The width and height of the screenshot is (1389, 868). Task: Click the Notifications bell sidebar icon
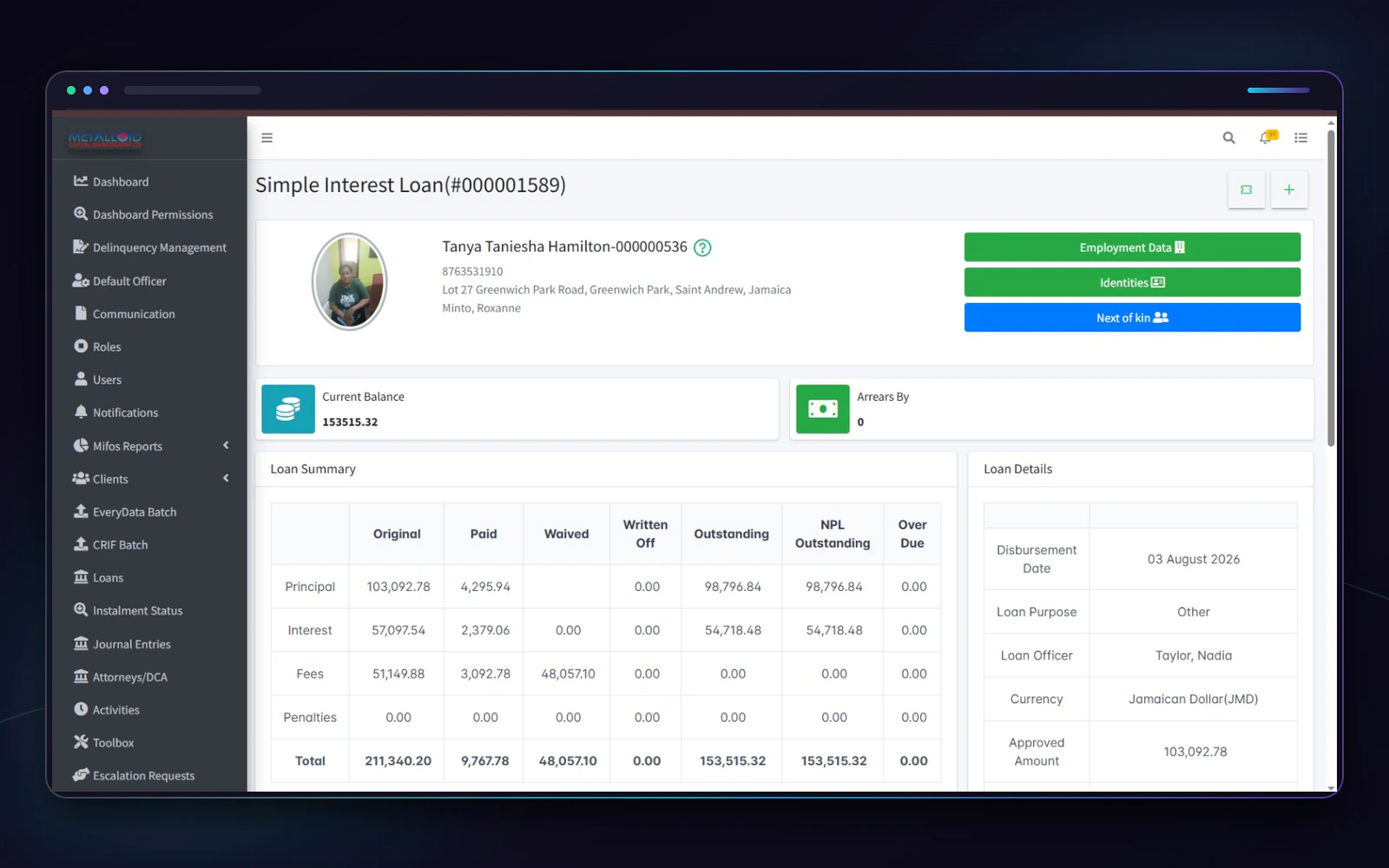81,412
